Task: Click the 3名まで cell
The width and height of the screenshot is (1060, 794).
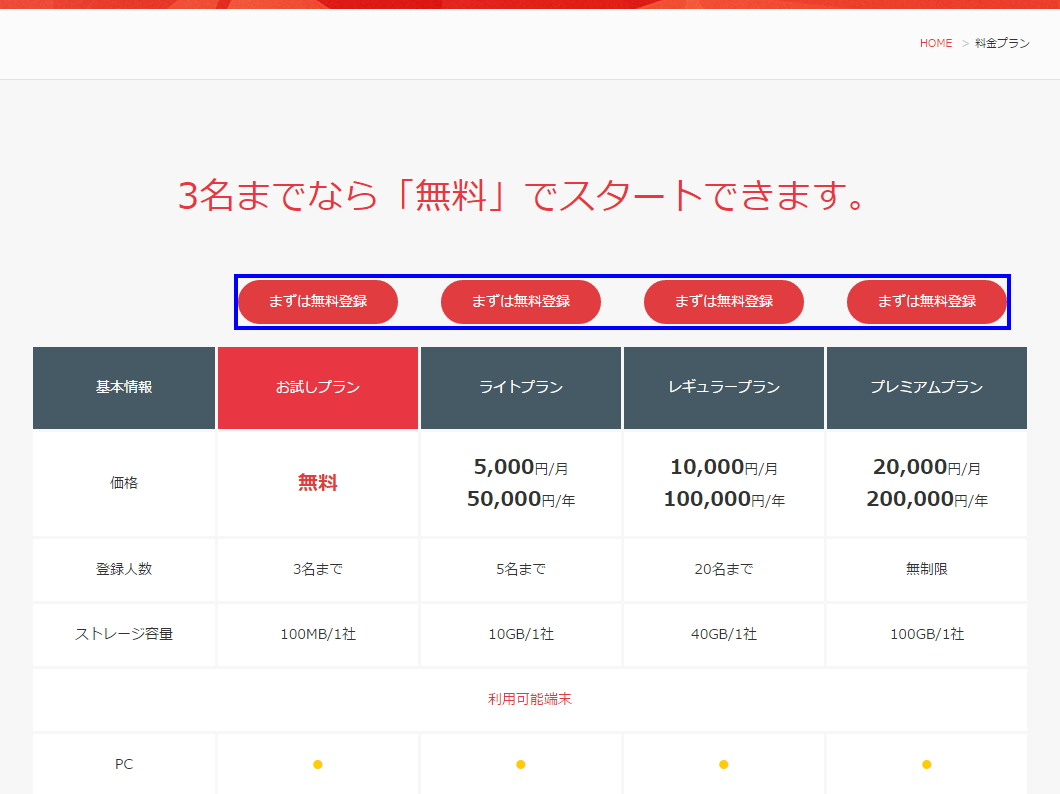Action: 318,569
